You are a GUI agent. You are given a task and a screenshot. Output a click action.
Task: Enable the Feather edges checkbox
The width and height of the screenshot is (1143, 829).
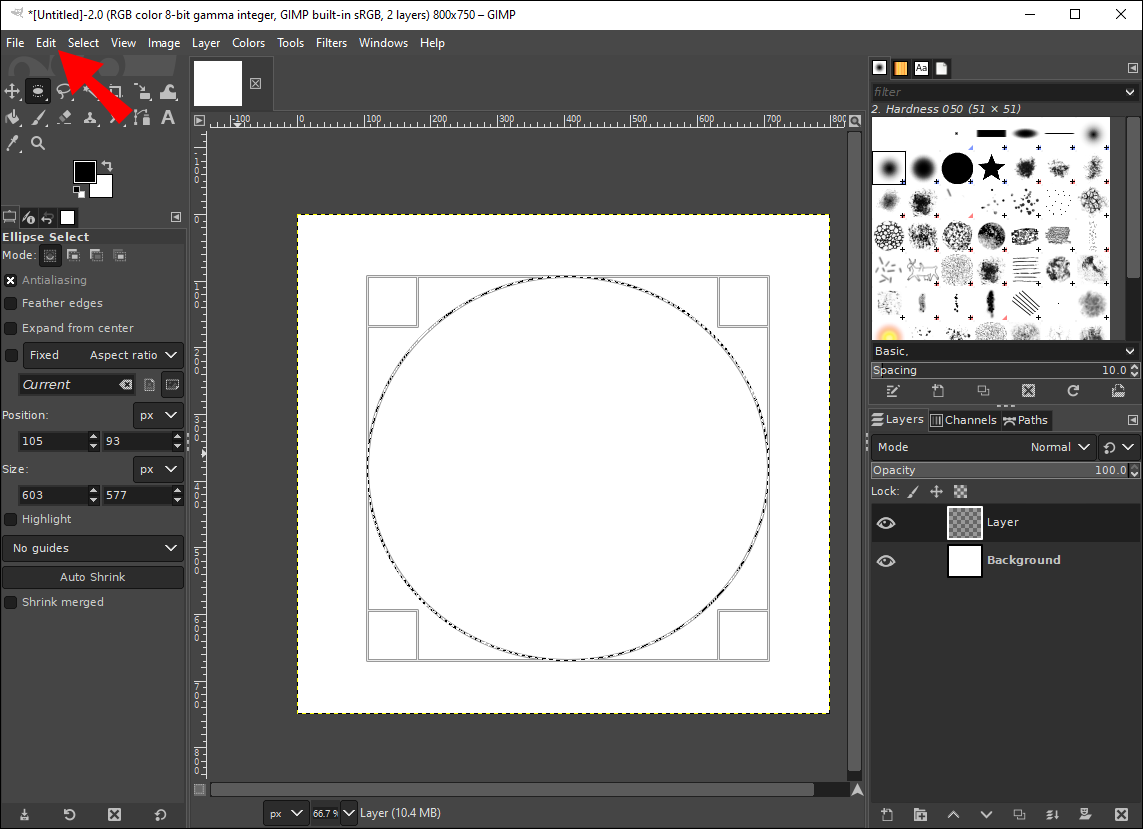point(11,303)
